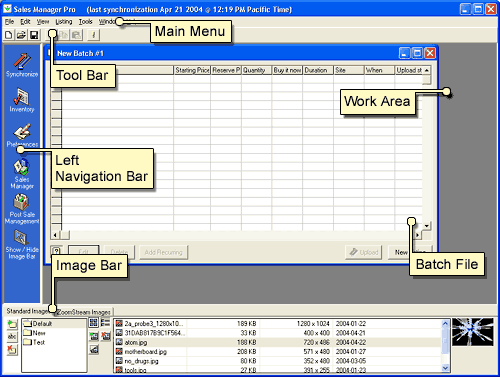The width and height of the screenshot is (500, 377).
Task: Click the Add Recurring button
Action: (163, 252)
